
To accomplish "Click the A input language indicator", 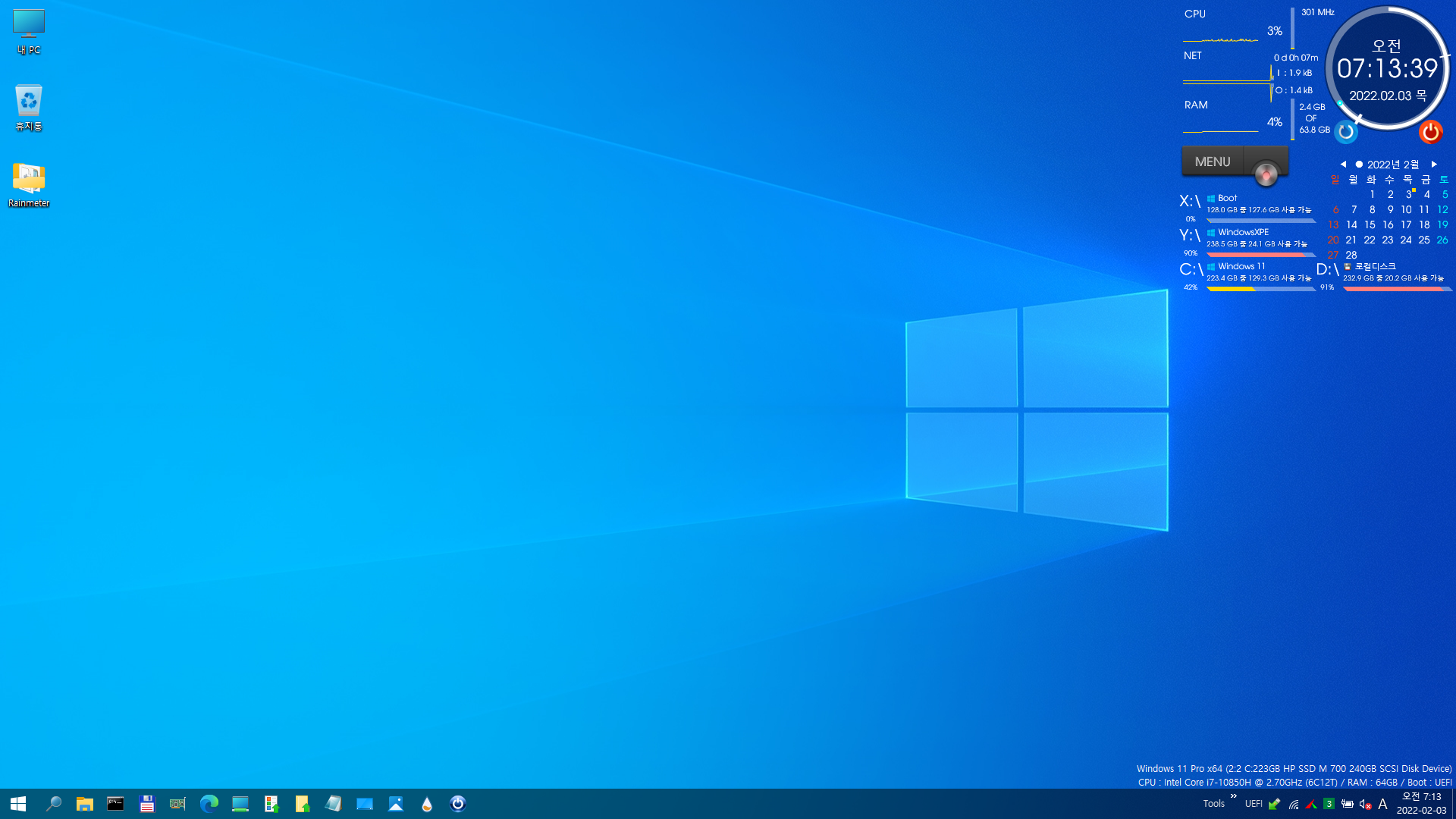I will coord(1382,804).
